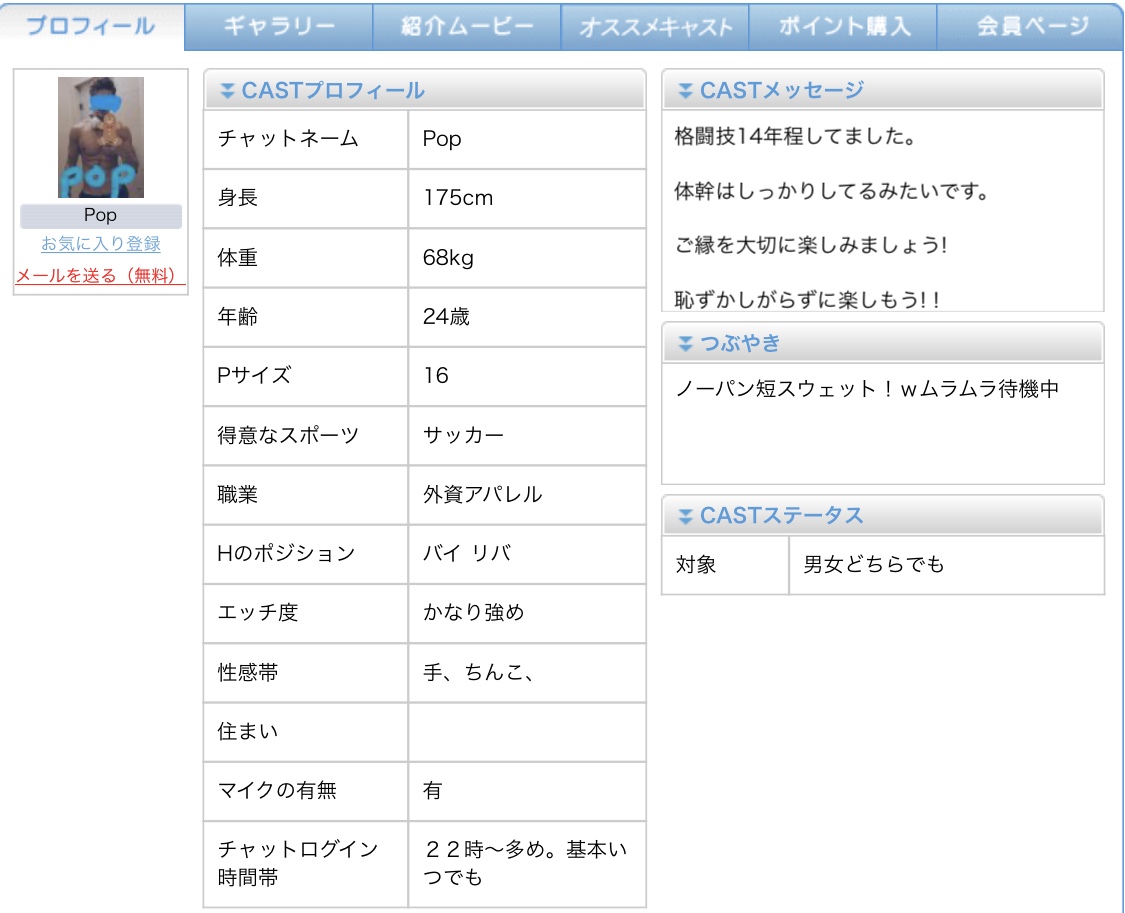Click the 男女どちらでも value in 対象 row
Screen dimensions: 1125x913
(874, 565)
